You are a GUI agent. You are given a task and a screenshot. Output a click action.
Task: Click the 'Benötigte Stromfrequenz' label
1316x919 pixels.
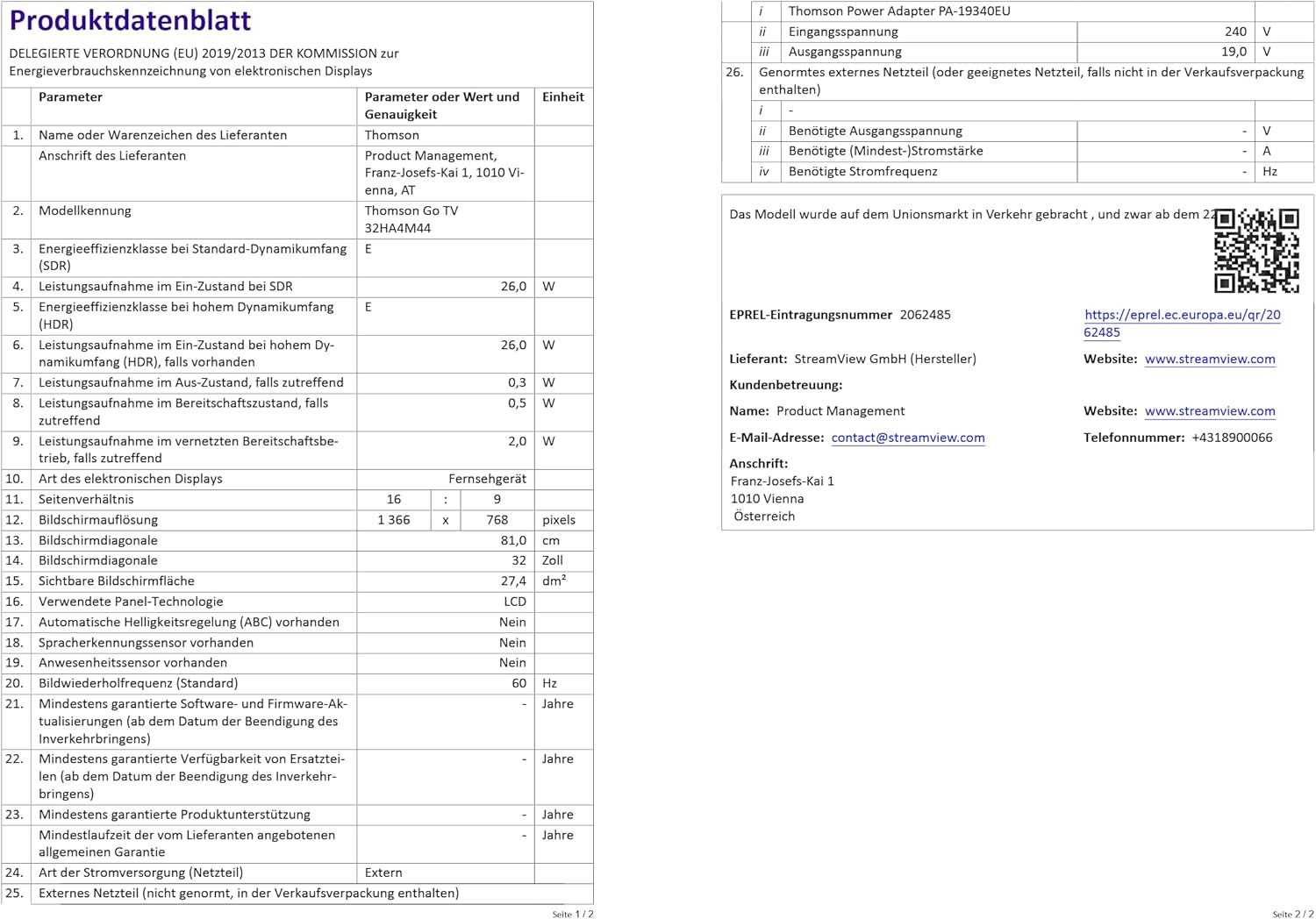(863, 172)
